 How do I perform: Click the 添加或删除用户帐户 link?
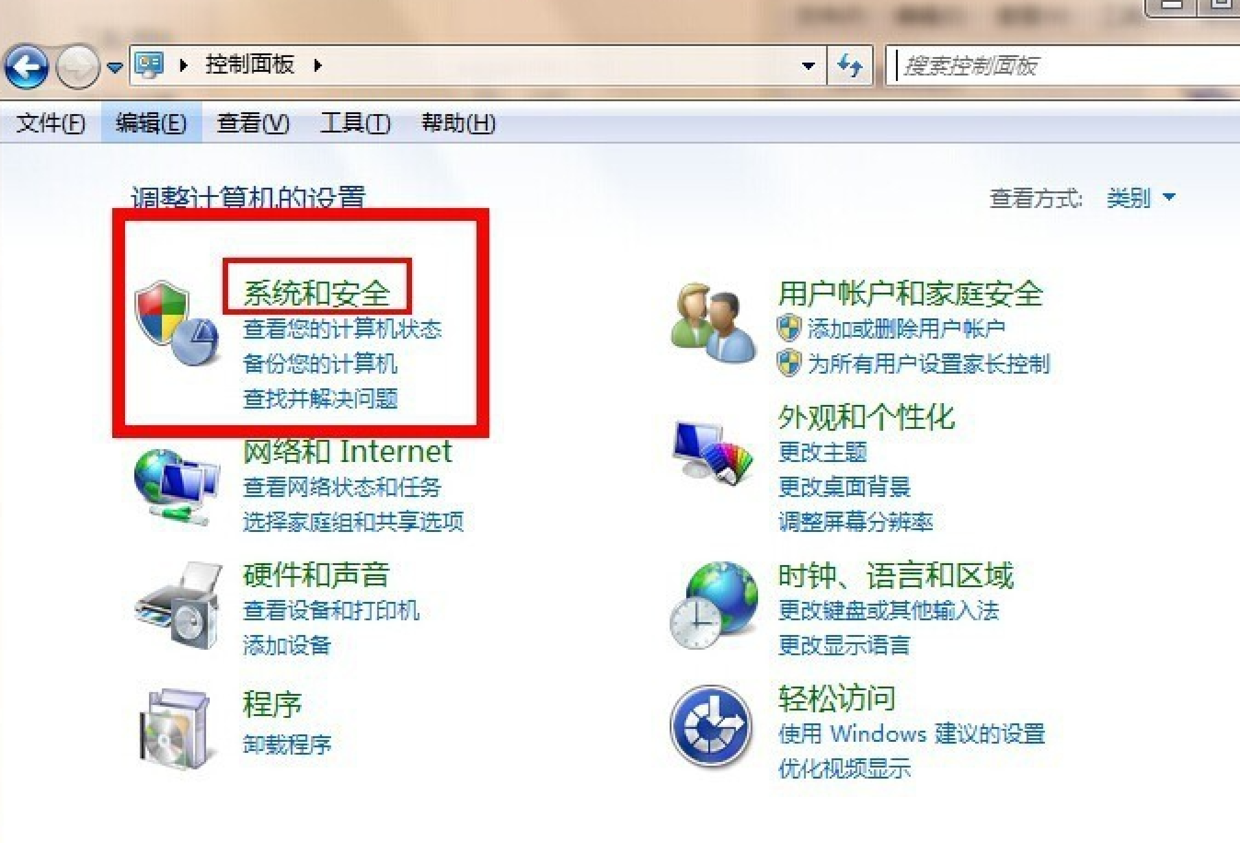[906, 328]
